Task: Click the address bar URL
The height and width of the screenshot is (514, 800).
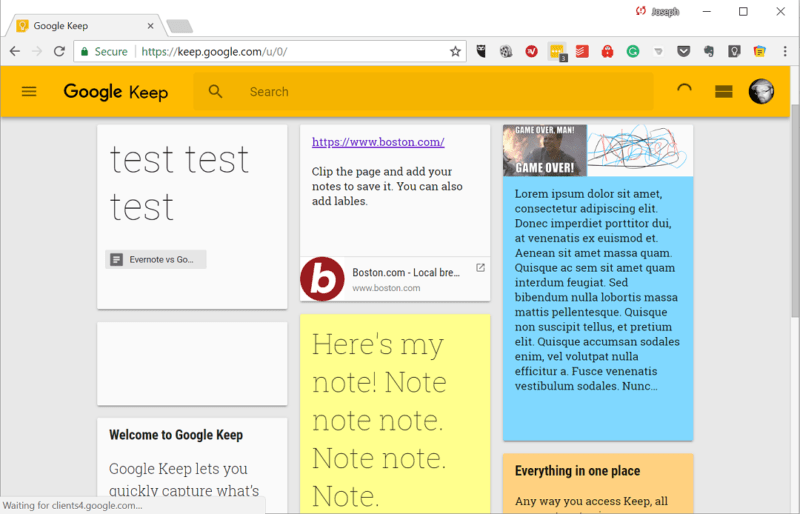Action: pyautogui.click(x=214, y=52)
